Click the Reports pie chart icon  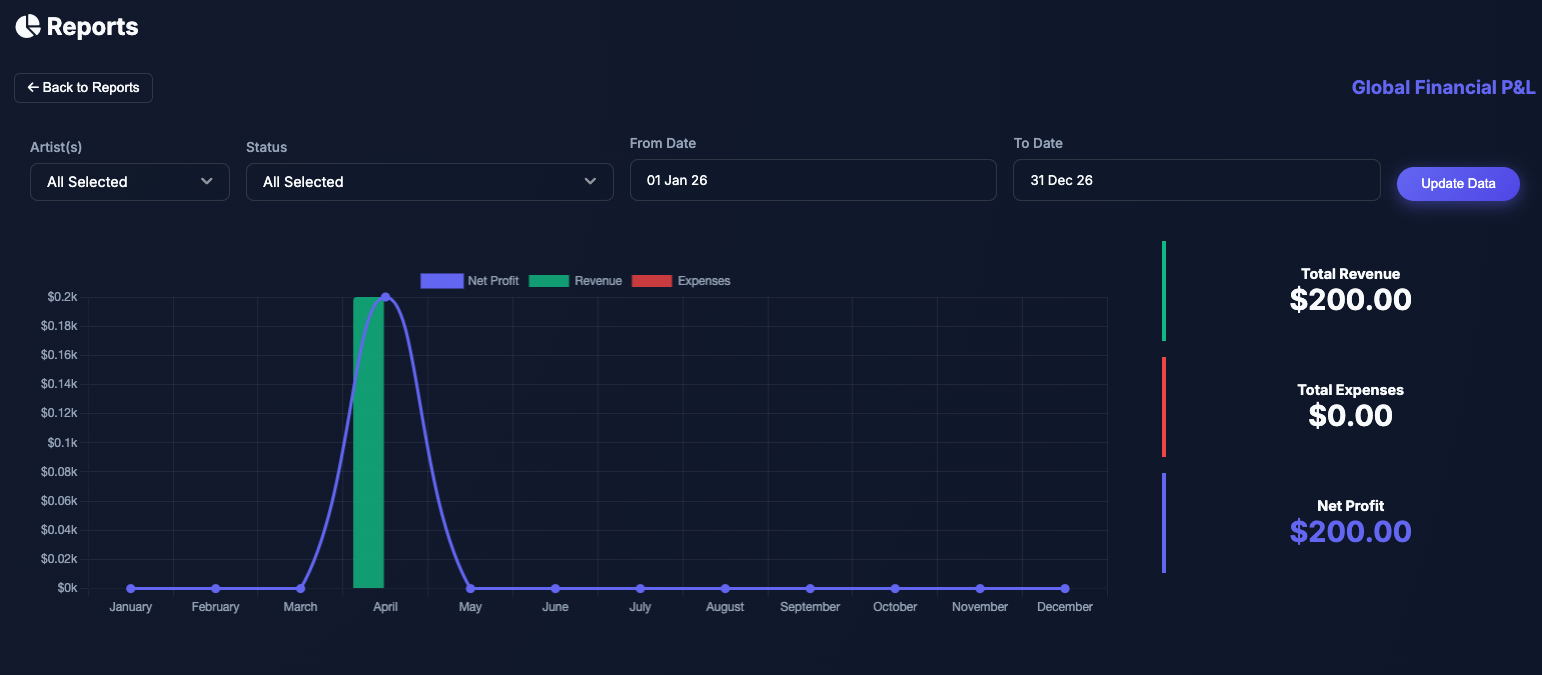(28, 26)
